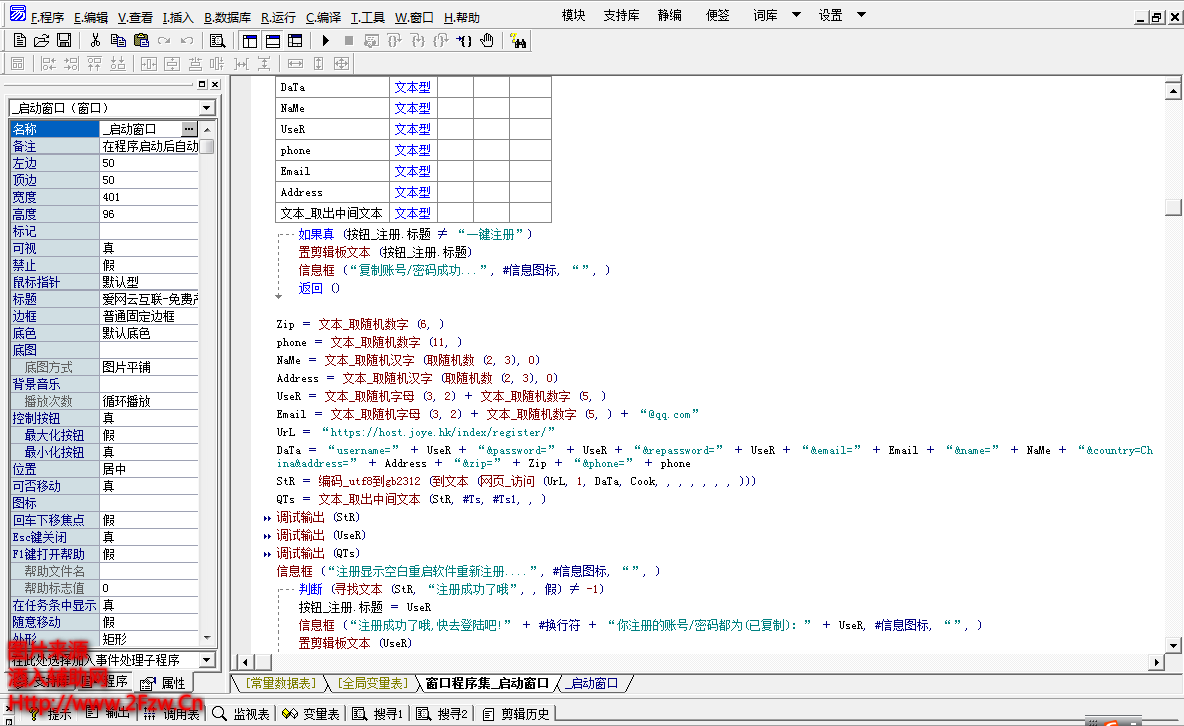This screenshot has height=726, width=1184.
Task: Open the Find dialog via magnifier icon
Action: click(x=215, y=40)
